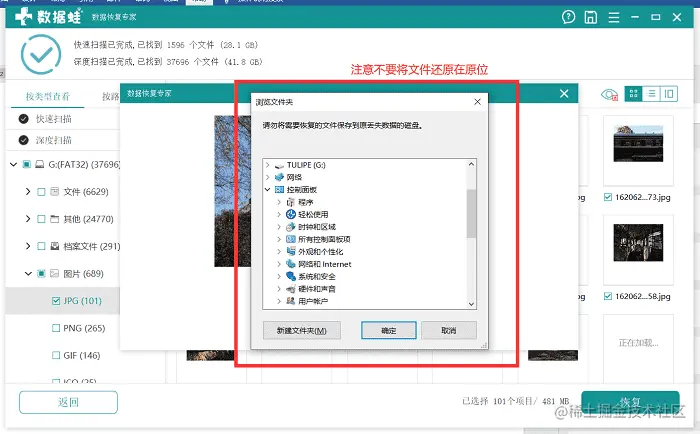The width and height of the screenshot is (700, 434).
Task: Click the G:(FAT32) drive icon in sidebar
Action: 40,164
